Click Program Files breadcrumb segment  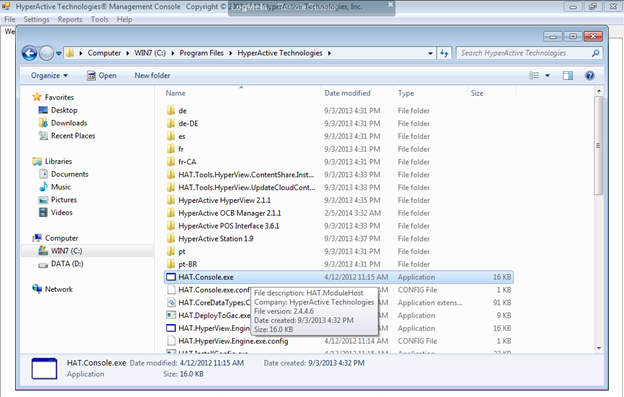point(201,53)
